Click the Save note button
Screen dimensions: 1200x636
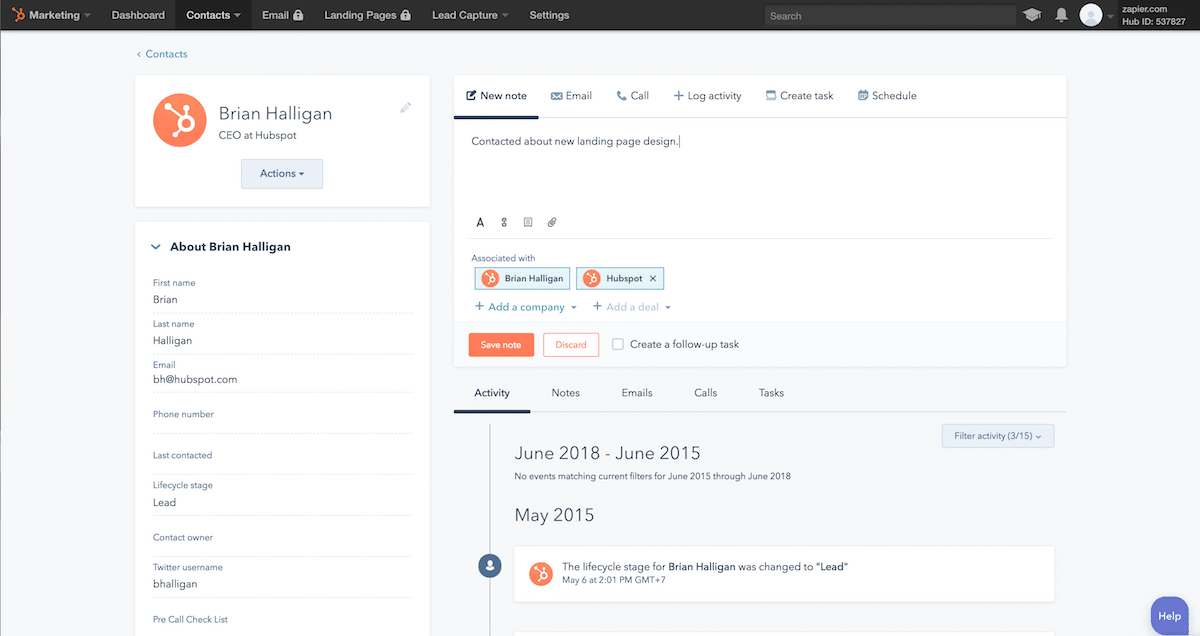pos(501,345)
